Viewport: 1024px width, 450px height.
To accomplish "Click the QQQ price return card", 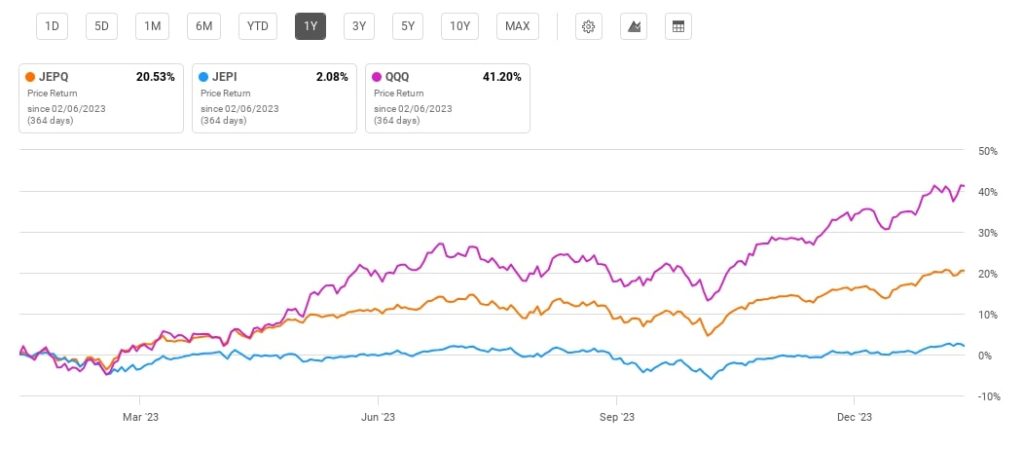I will click(x=447, y=99).
